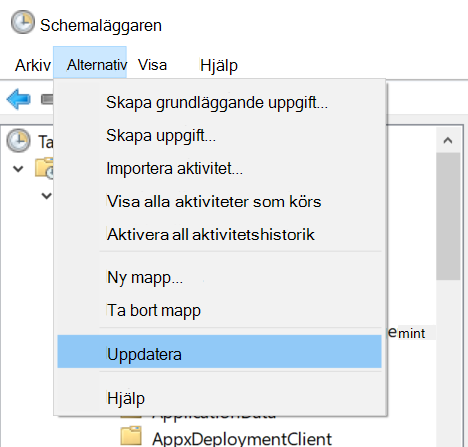Viewport: 468px width, 447px height.
Task: Select Skapa grundläggande uppgift...
Action: [x=220, y=102]
